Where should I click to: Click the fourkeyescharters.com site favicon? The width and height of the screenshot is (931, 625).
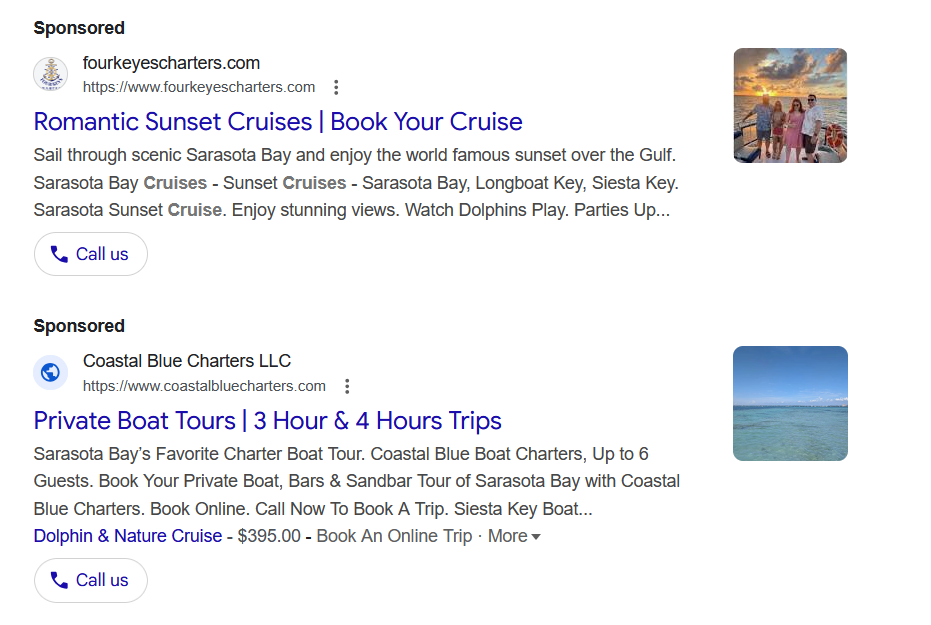(50, 74)
